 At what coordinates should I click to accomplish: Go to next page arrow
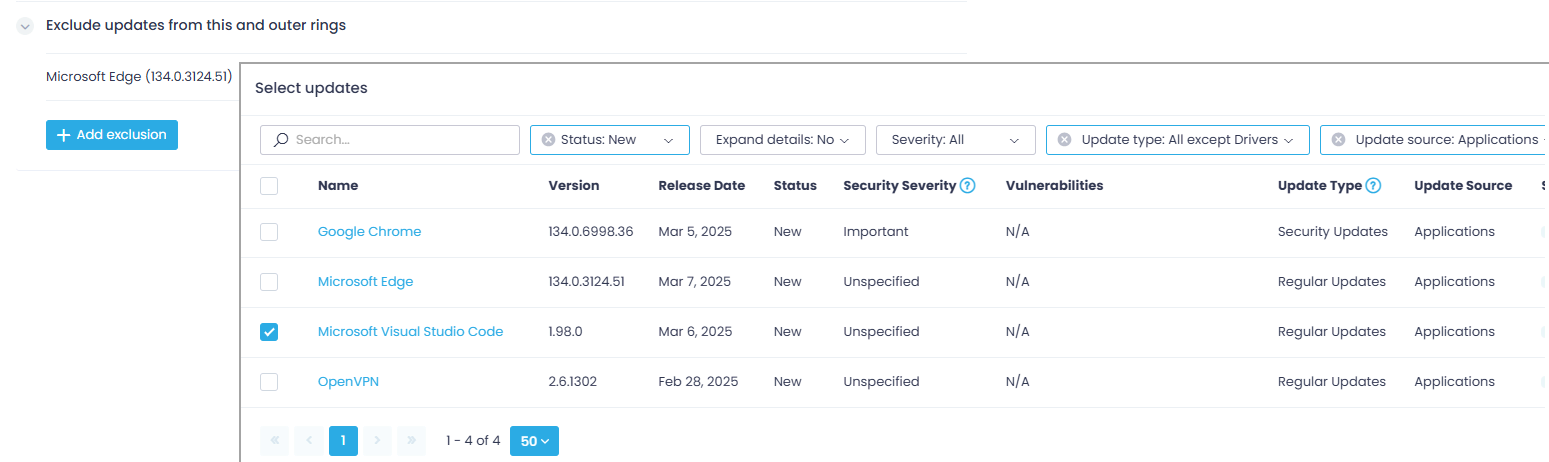tap(377, 441)
